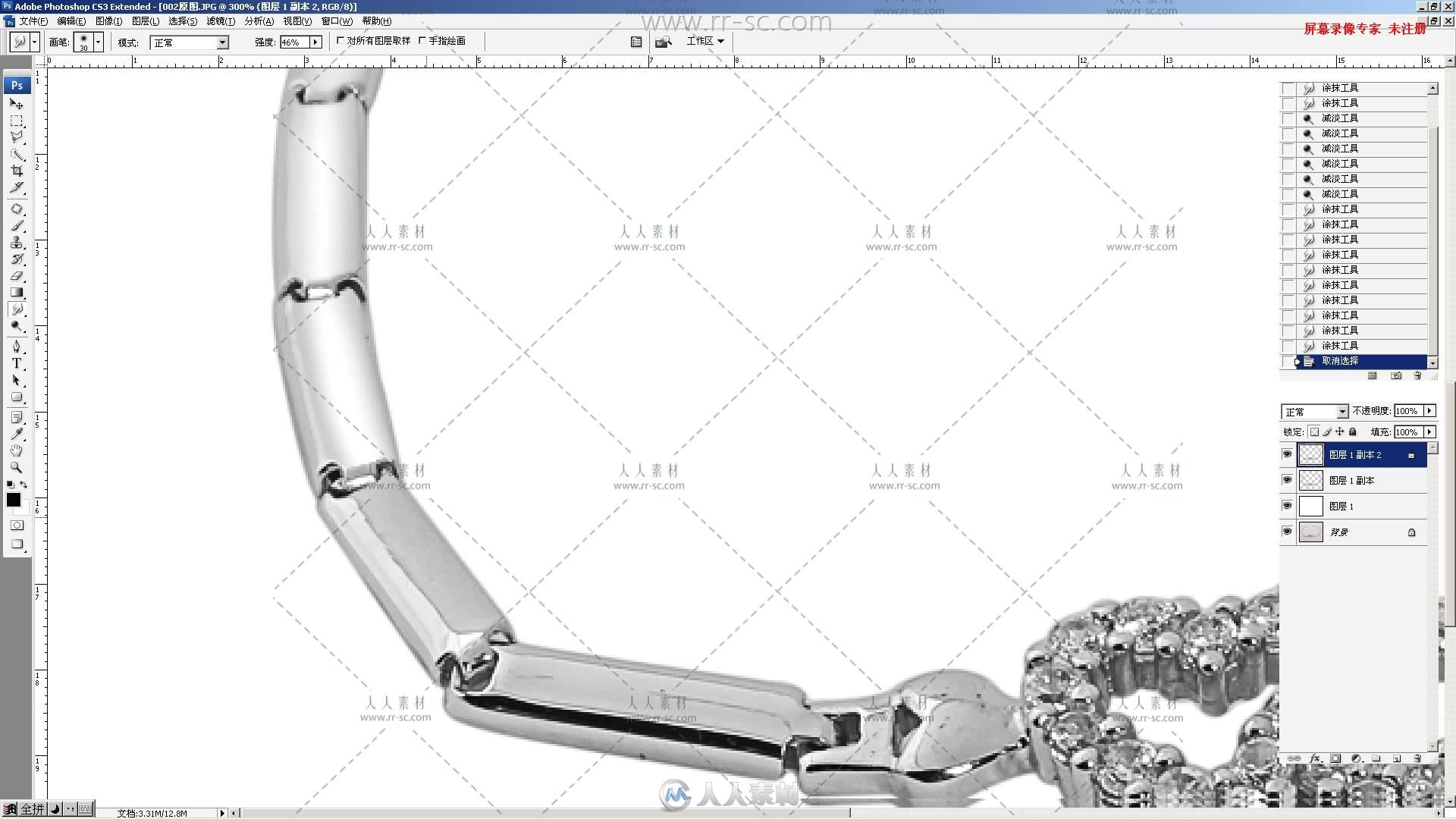The width and height of the screenshot is (1456, 819).
Task: Open the smudge mode dropdown
Action: pos(222,42)
